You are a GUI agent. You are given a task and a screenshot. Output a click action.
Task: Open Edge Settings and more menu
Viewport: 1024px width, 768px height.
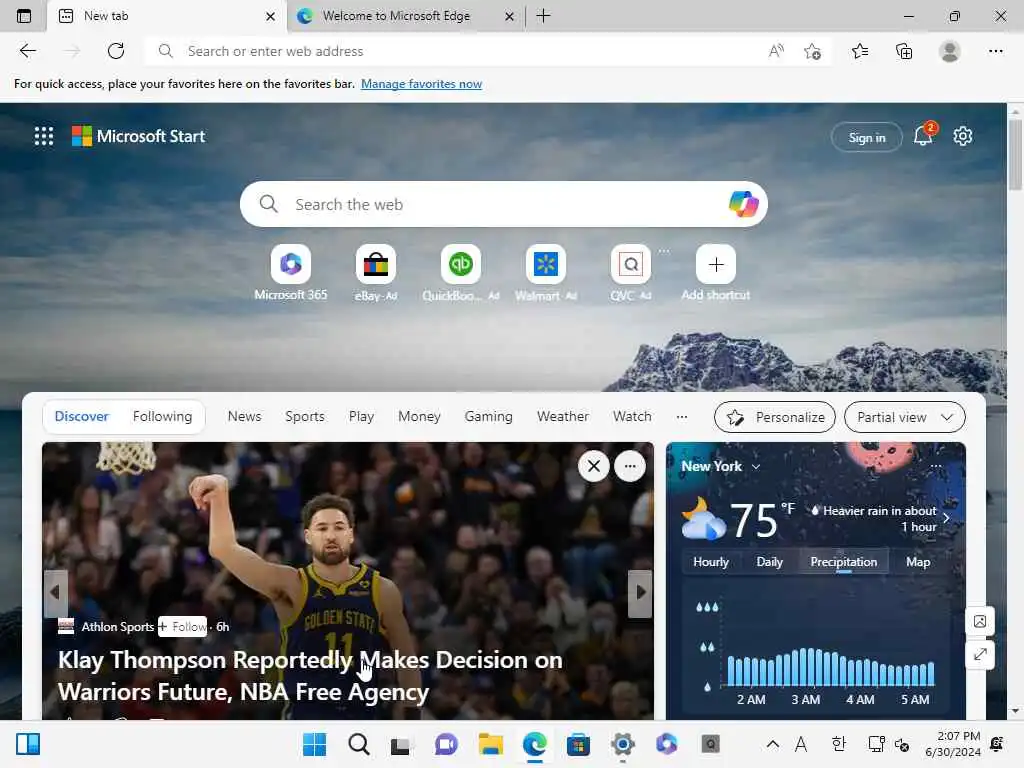(995, 51)
